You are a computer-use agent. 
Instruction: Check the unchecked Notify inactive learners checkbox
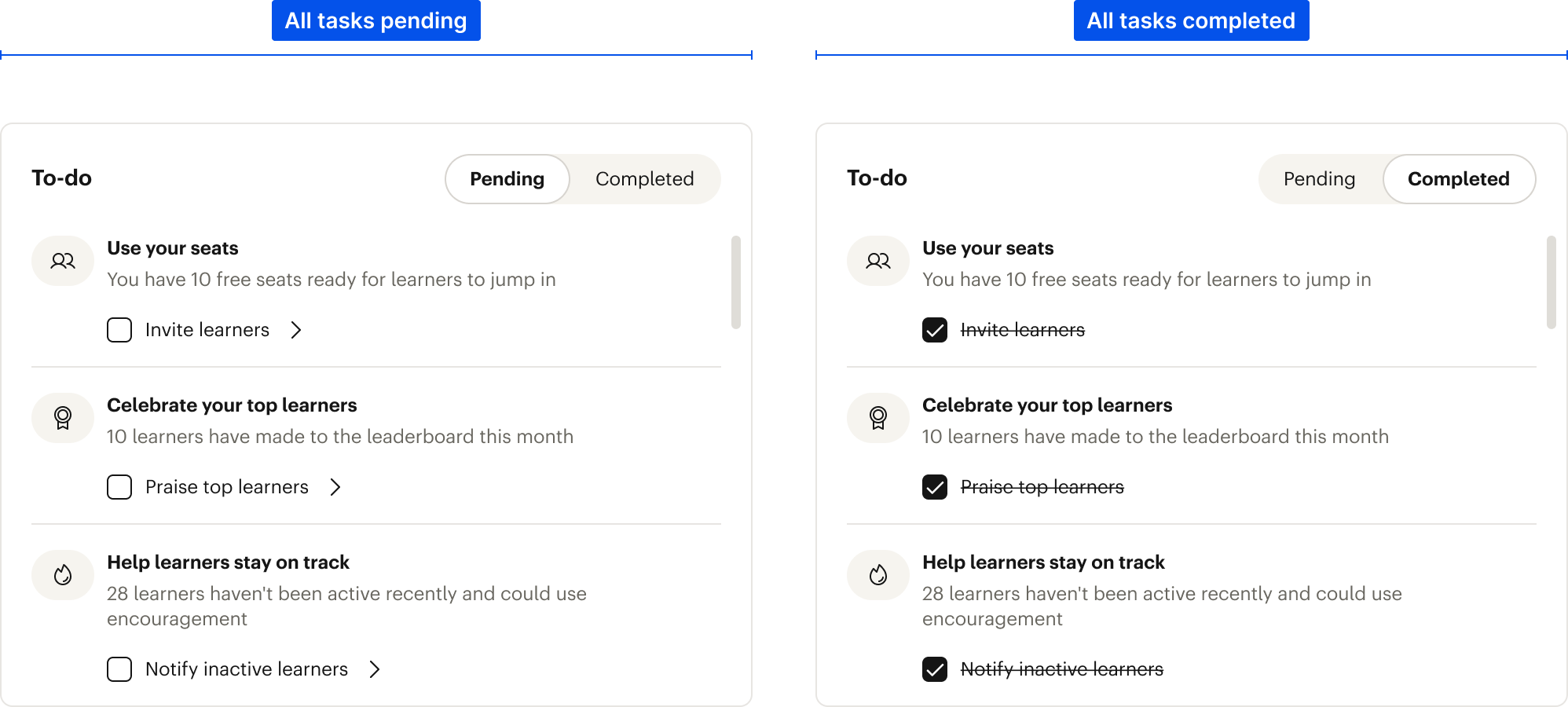(x=119, y=669)
